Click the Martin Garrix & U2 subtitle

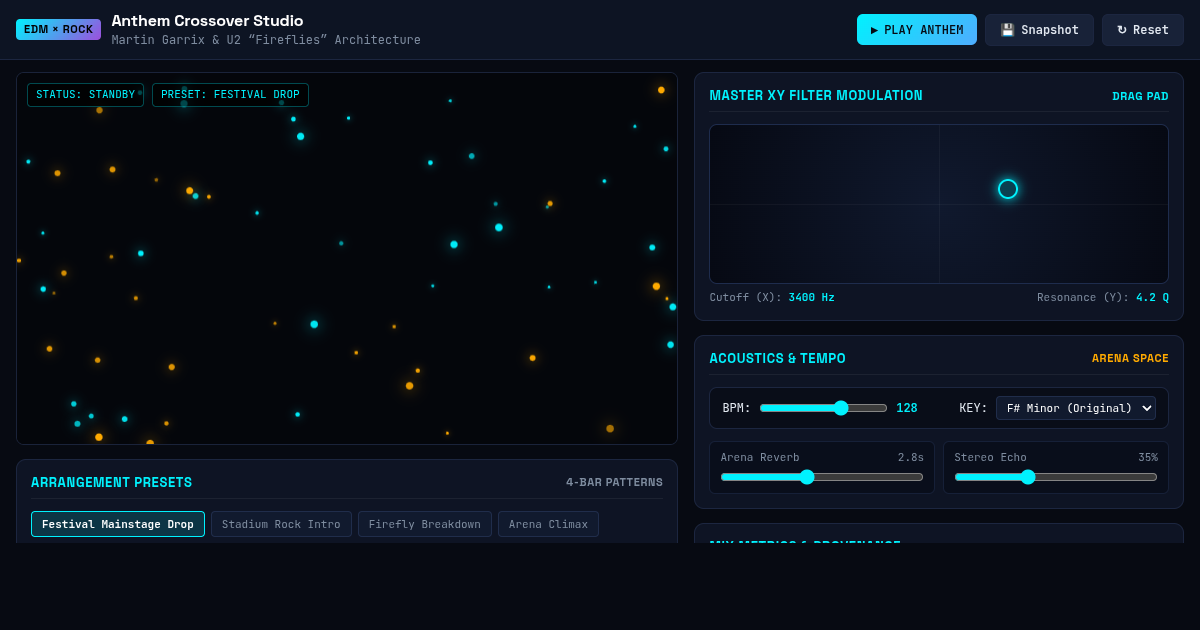[x=266, y=40]
